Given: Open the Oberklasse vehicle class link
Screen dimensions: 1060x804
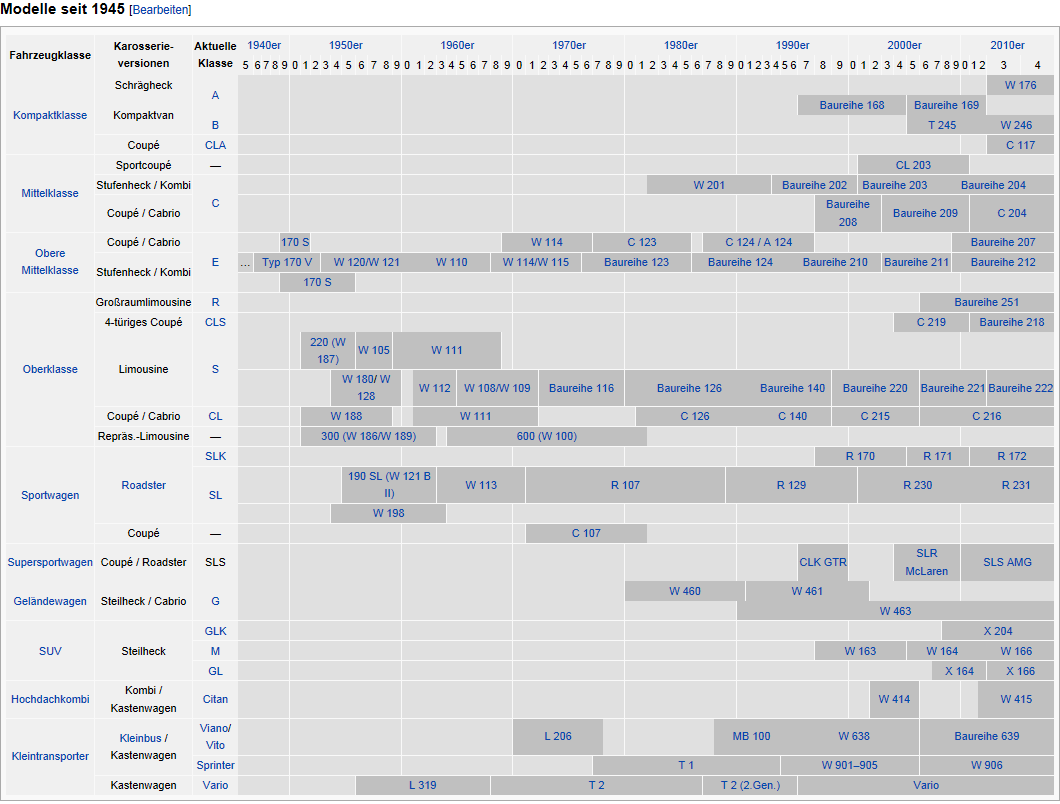Looking at the screenshot, I should coord(50,369).
